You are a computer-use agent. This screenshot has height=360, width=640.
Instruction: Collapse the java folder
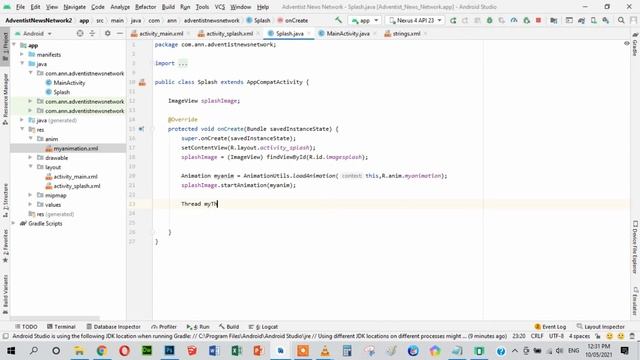(22, 64)
